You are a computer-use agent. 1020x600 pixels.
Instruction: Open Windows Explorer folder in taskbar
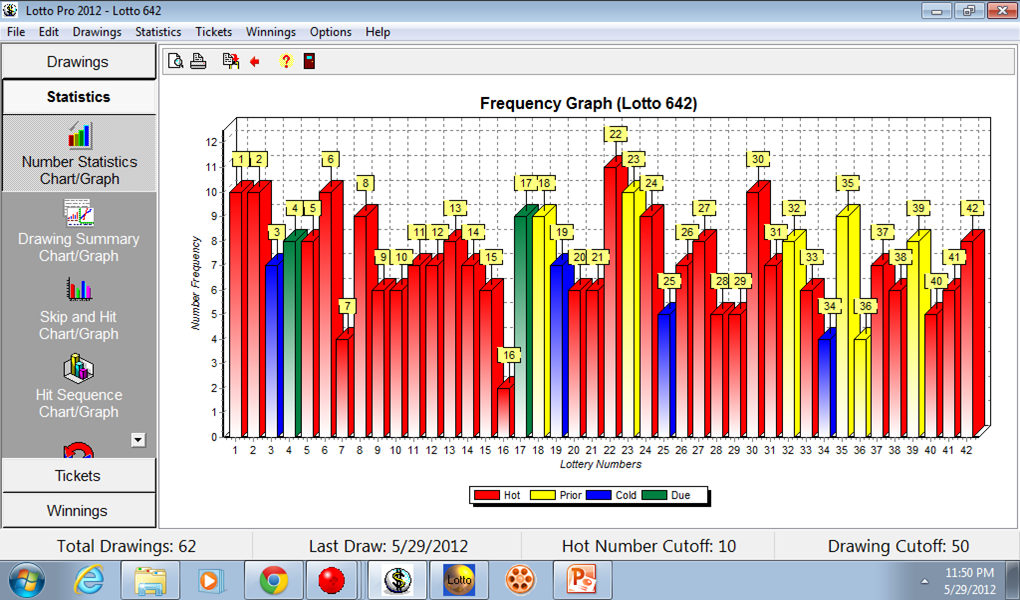pyautogui.click(x=150, y=580)
